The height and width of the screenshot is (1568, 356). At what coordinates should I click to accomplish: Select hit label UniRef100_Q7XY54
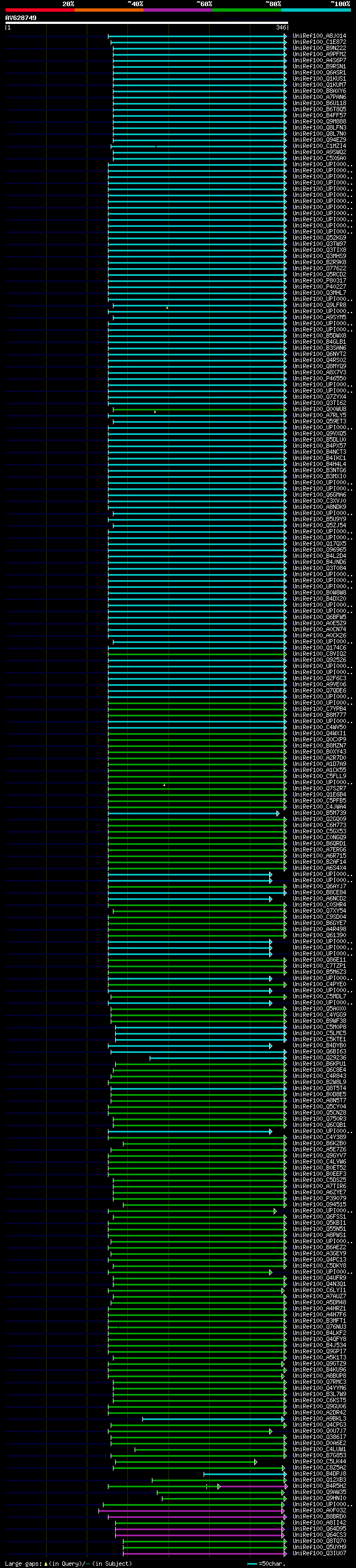pyautogui.click(x=319, y=911)
